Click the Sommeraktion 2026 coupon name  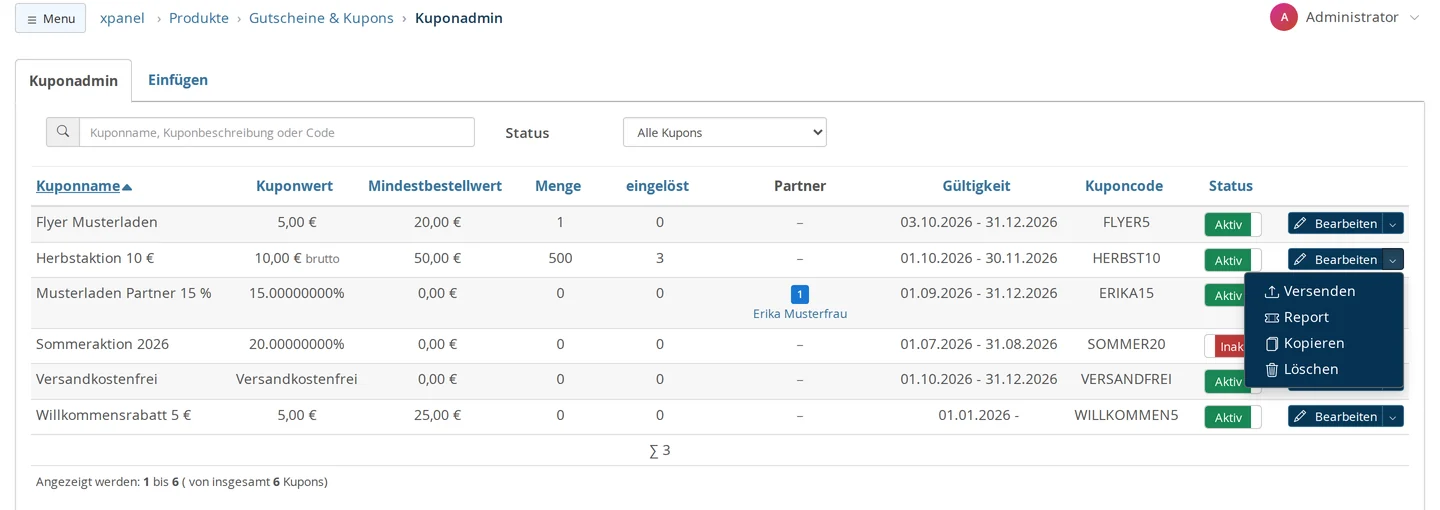coord(102,344)
